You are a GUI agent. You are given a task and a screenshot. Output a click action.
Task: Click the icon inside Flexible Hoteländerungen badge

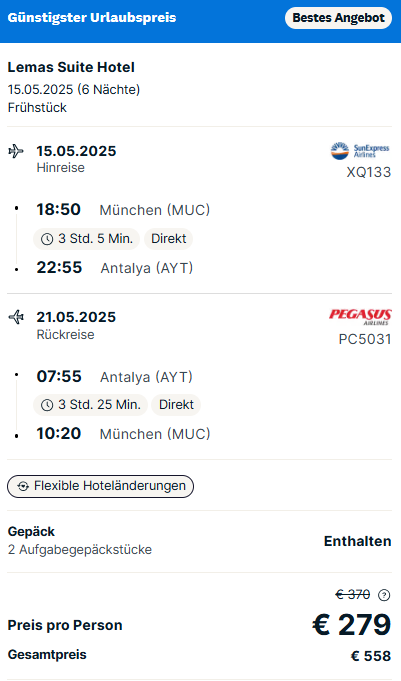[23, 486]
